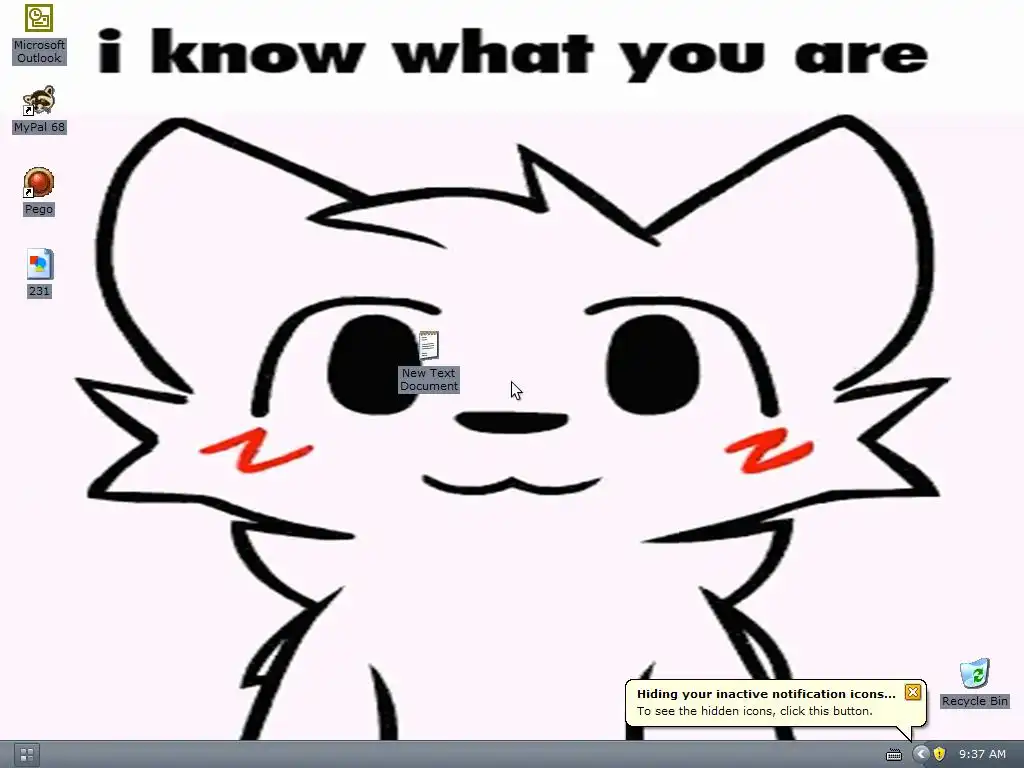Open the Recycle Bin icon
The width and height of the screenshot is (1024, 768).
click(x=974, y=683)
